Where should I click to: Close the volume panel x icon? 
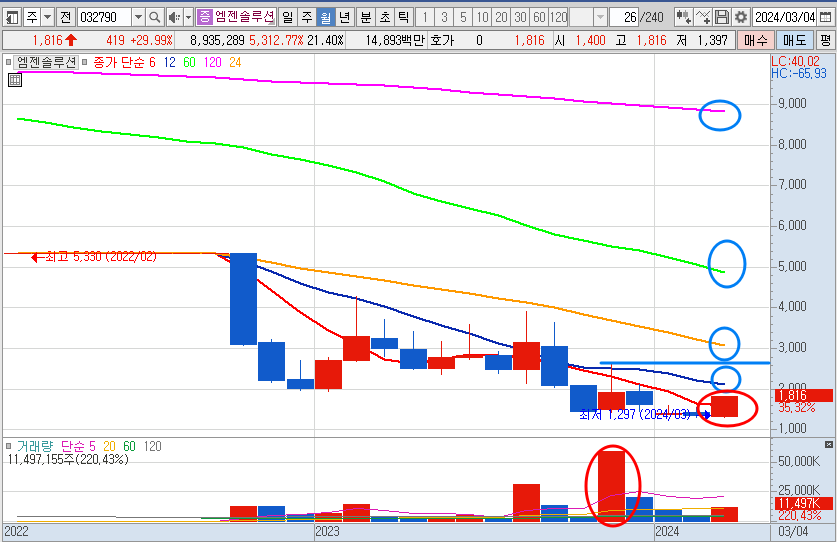tap(828, 444)
